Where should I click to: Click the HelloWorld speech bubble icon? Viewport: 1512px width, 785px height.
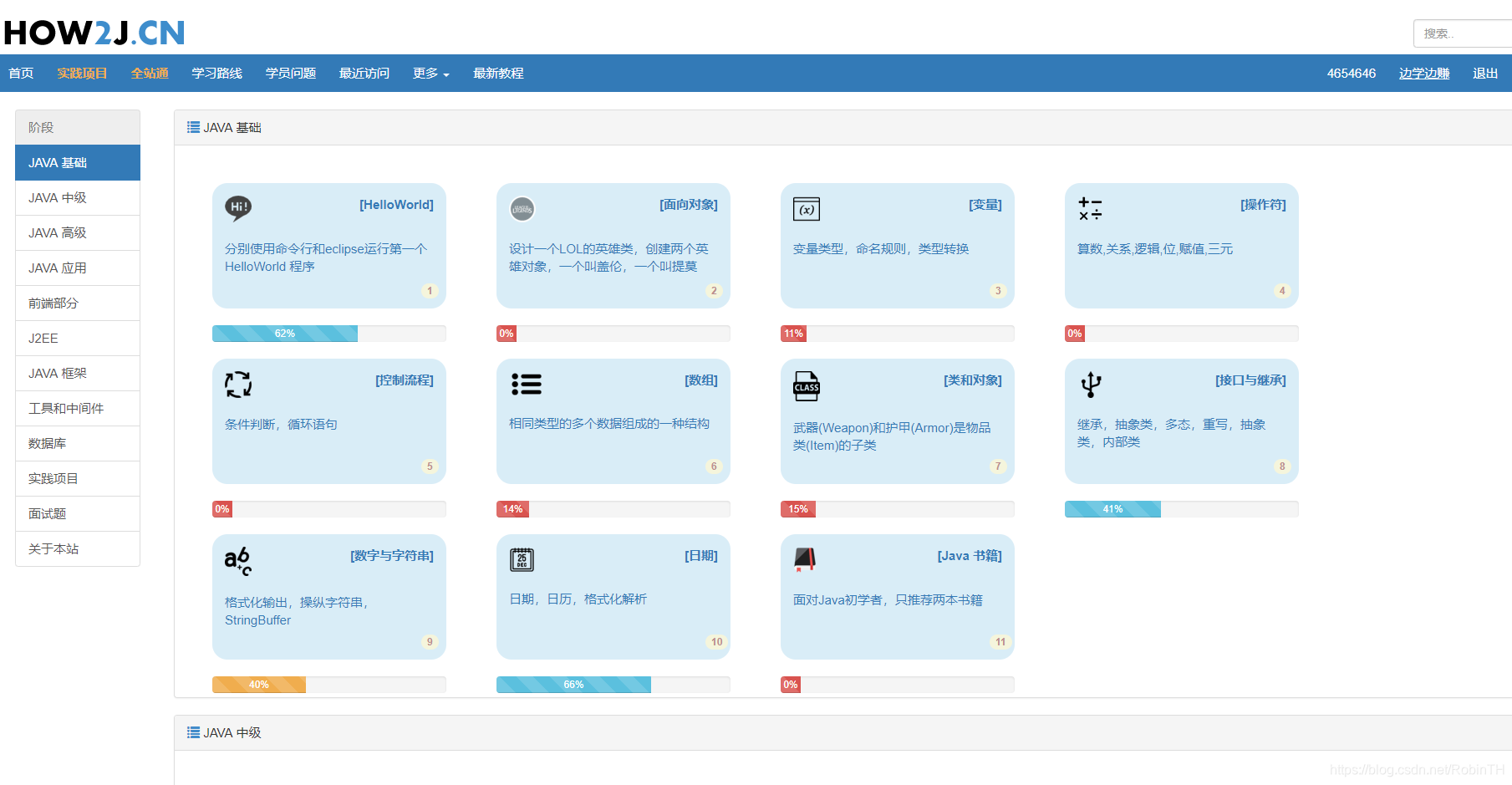238,208
